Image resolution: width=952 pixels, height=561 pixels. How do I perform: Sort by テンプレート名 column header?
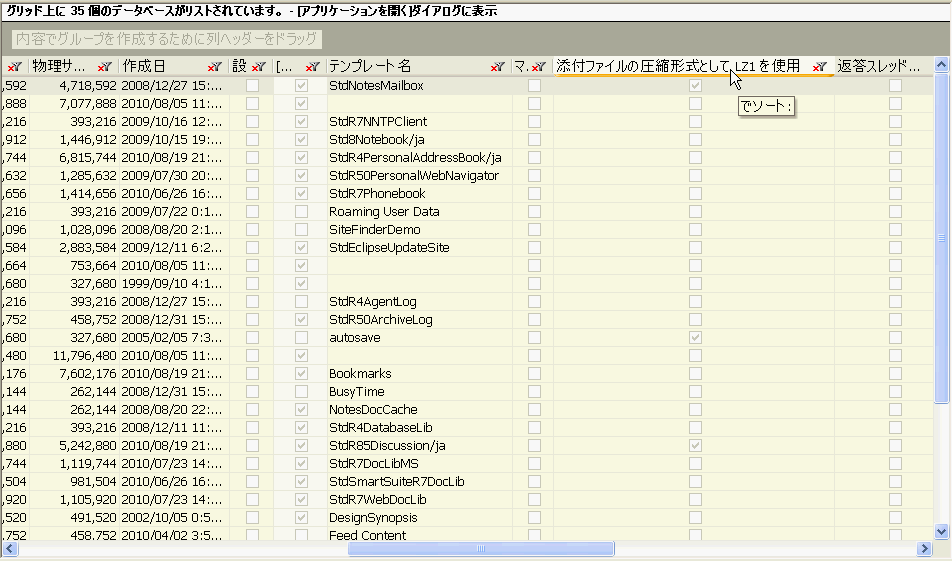(400, 66)
